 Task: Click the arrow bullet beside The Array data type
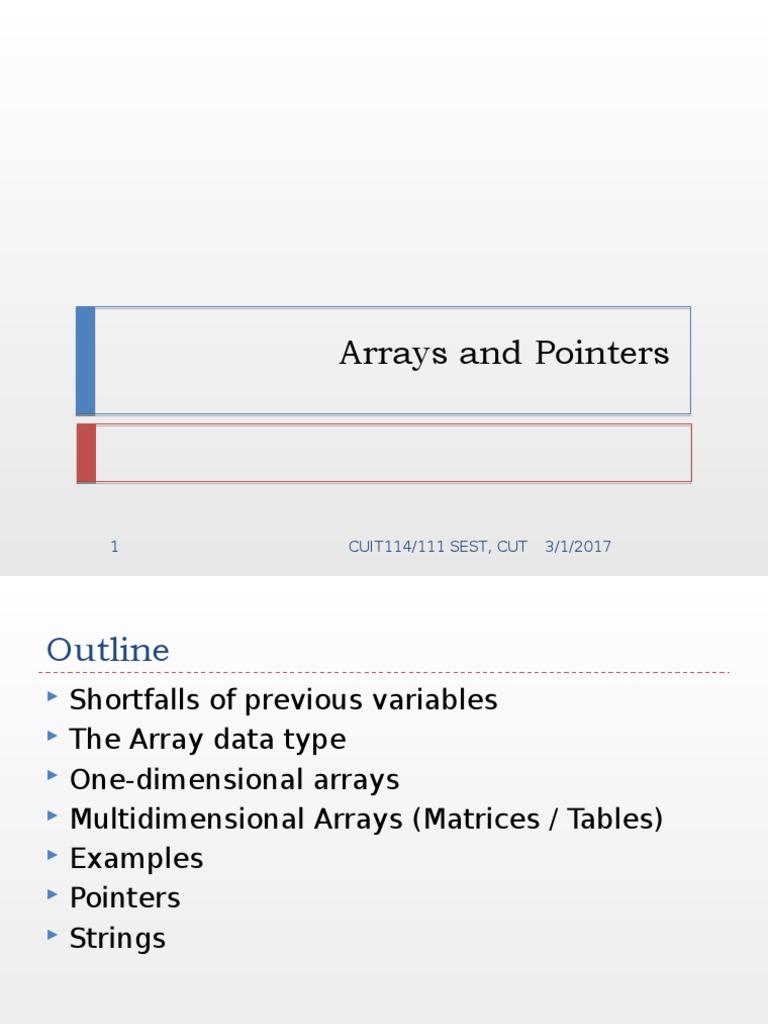tap(51, 736)
